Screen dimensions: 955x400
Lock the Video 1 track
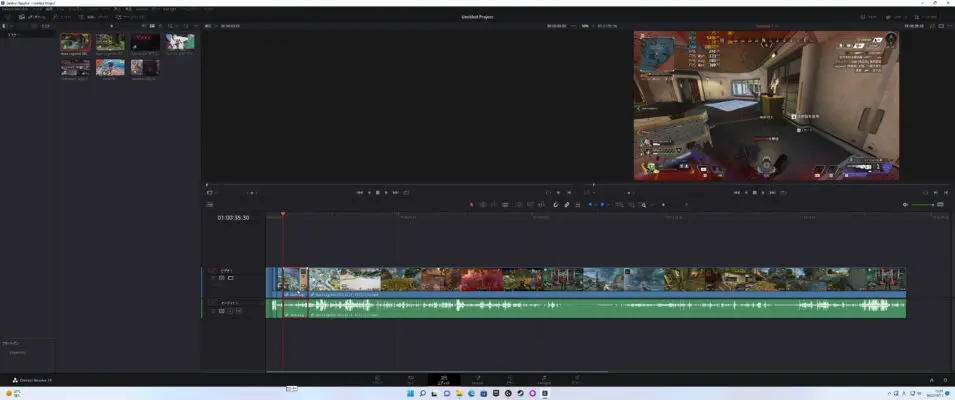pos(213,278)
